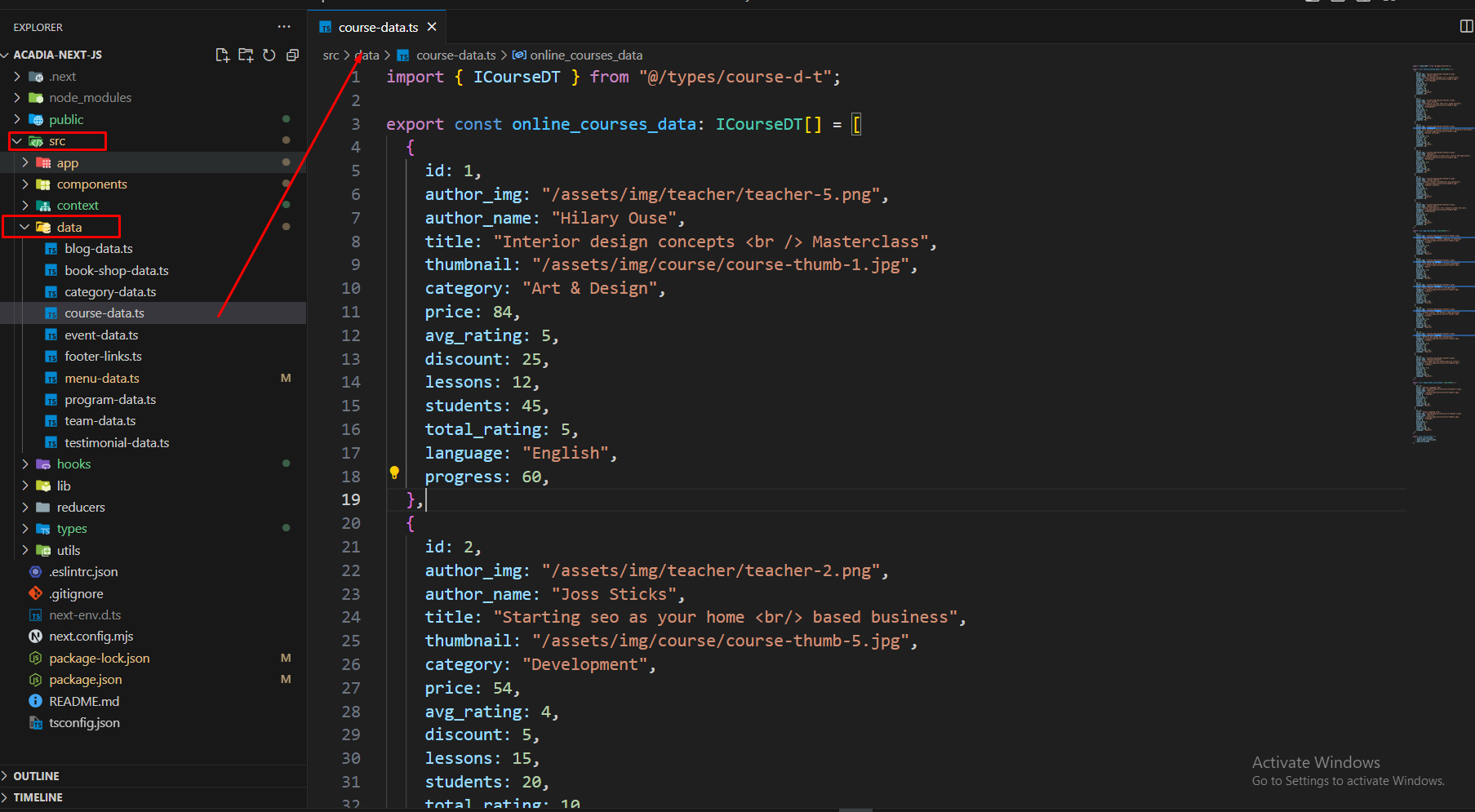Click the "Joss Sticks" author name string

point(614,594)
